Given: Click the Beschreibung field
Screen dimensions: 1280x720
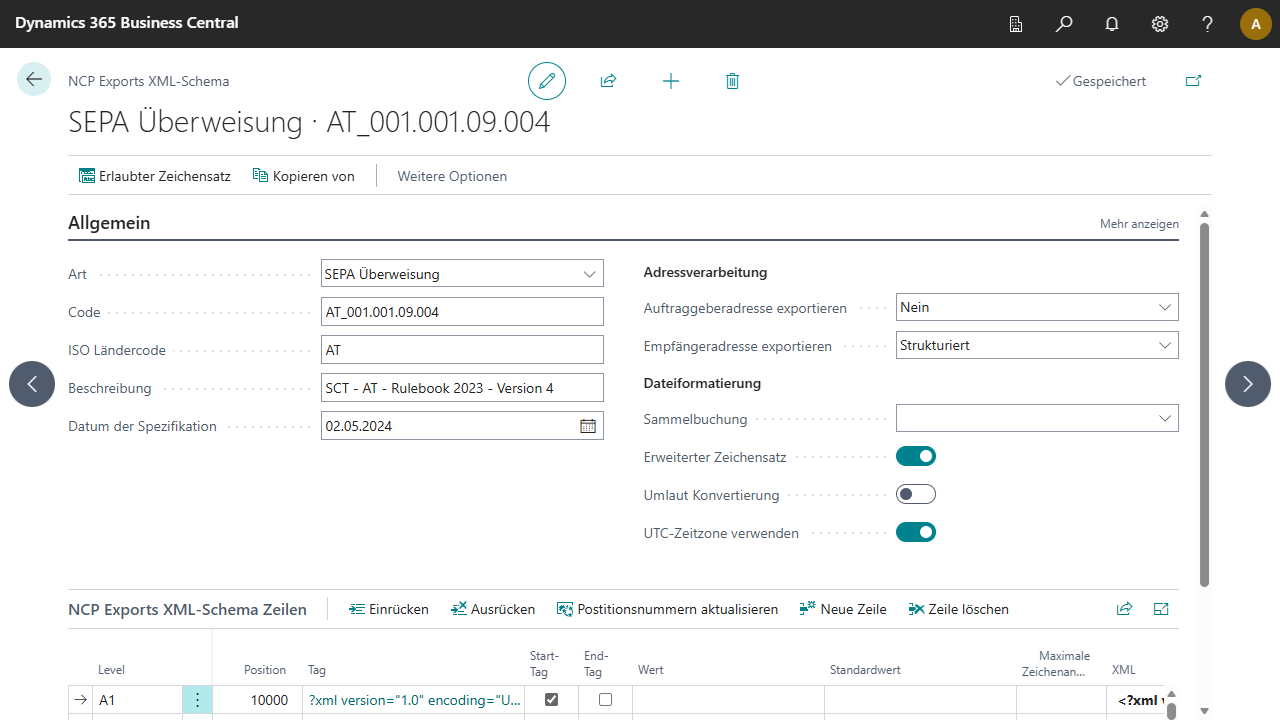Looking at the screenshot, I should pos(462,388).
